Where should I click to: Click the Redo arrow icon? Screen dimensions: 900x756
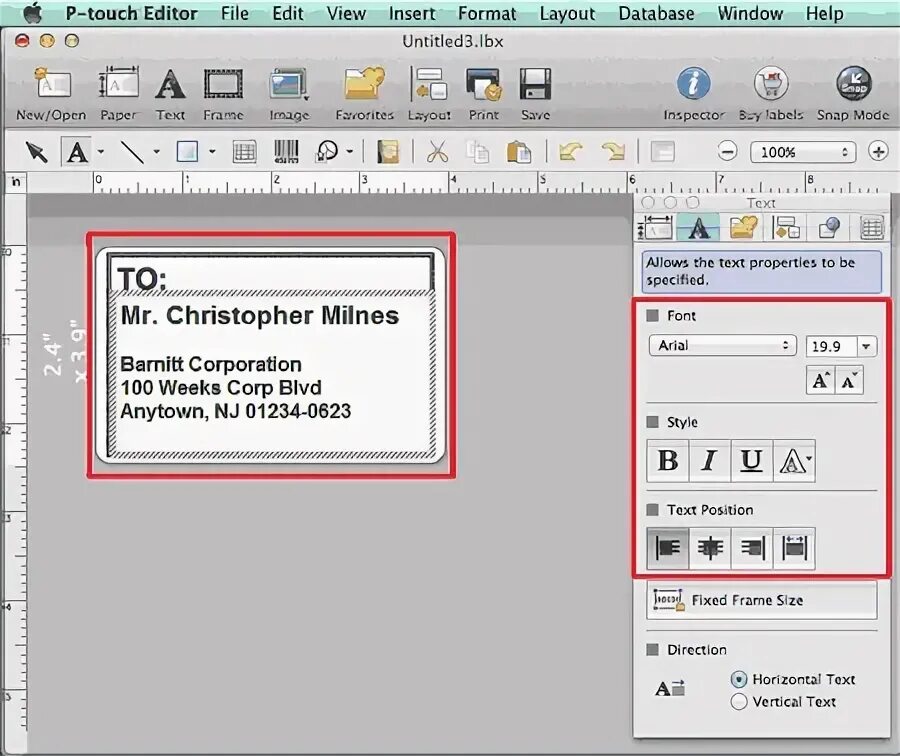coord(614,152)
